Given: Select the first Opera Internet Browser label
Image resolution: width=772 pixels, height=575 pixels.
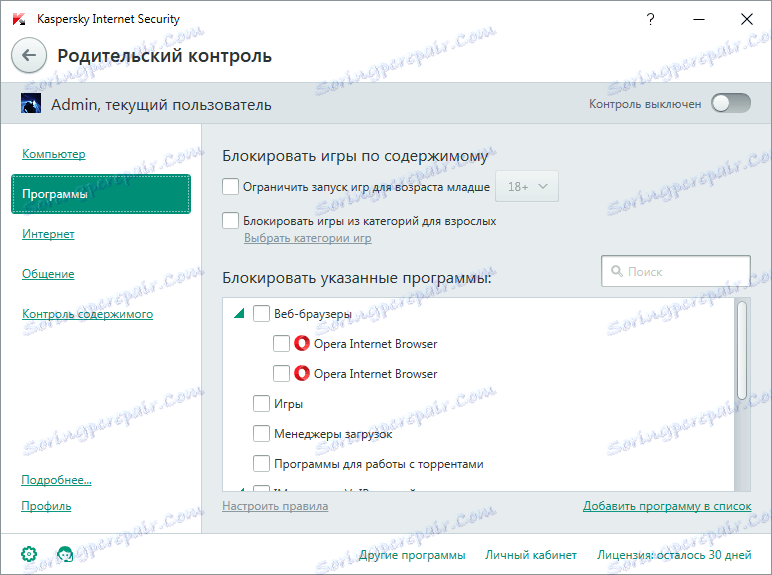Looking at the screenshot, I should 376,344.
